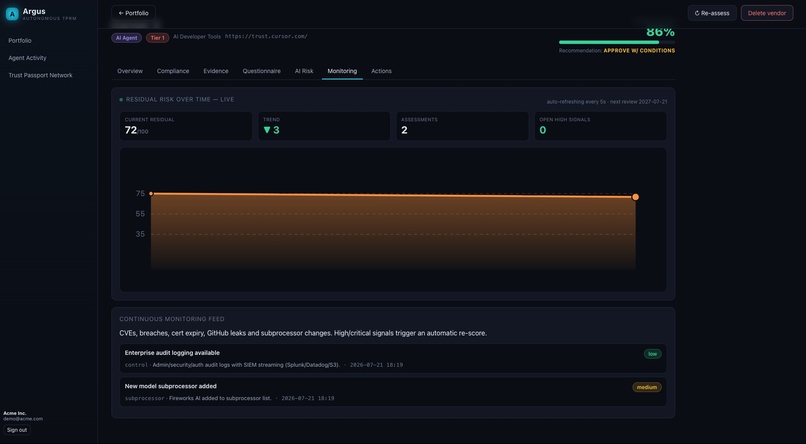Viewport: 806px width, 444px height.
Task: Open the Enterprise audit logging feed entry
Action: tap(393, 358)
